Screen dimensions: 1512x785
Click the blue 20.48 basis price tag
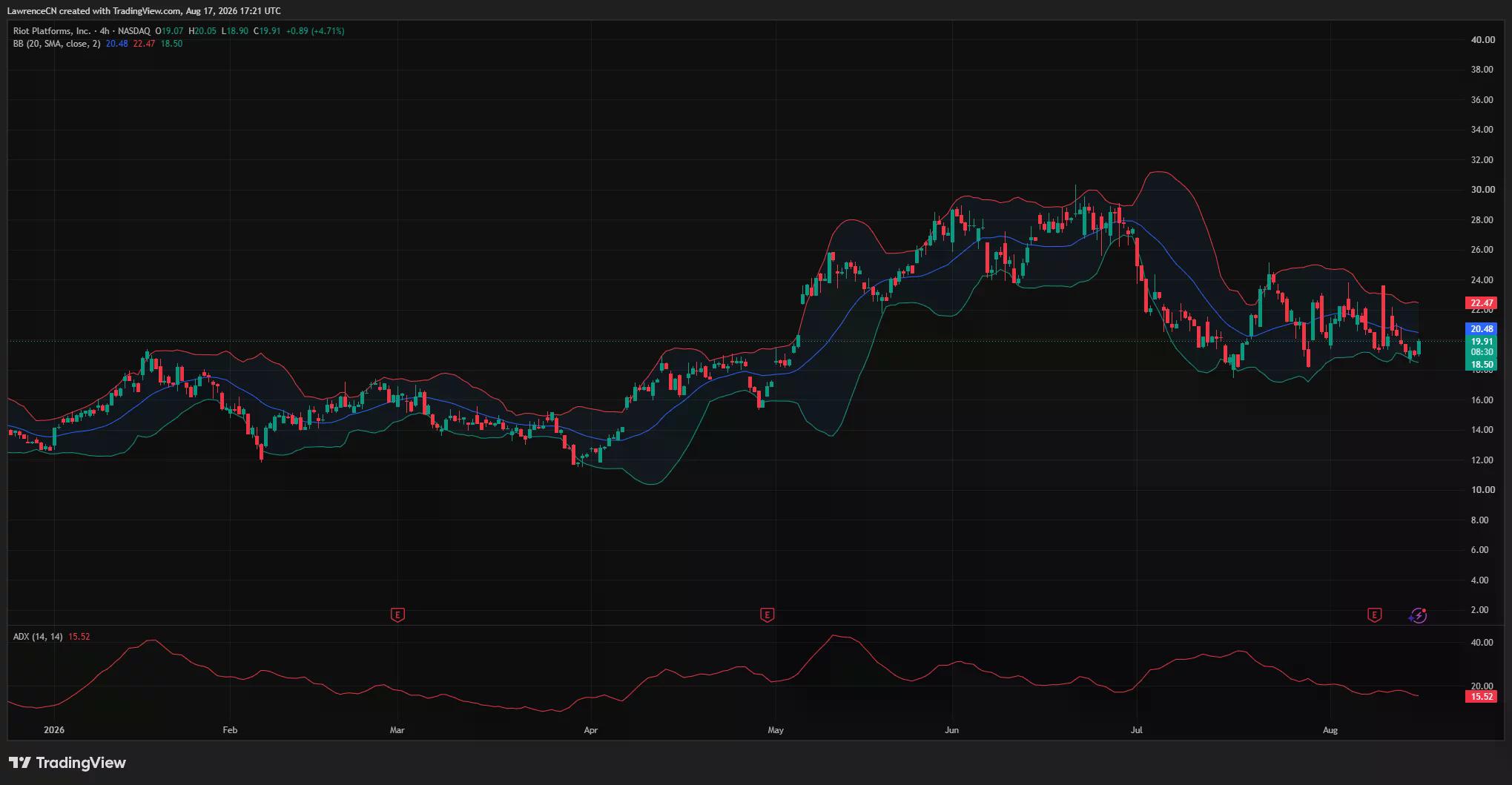click(1482, 329)
